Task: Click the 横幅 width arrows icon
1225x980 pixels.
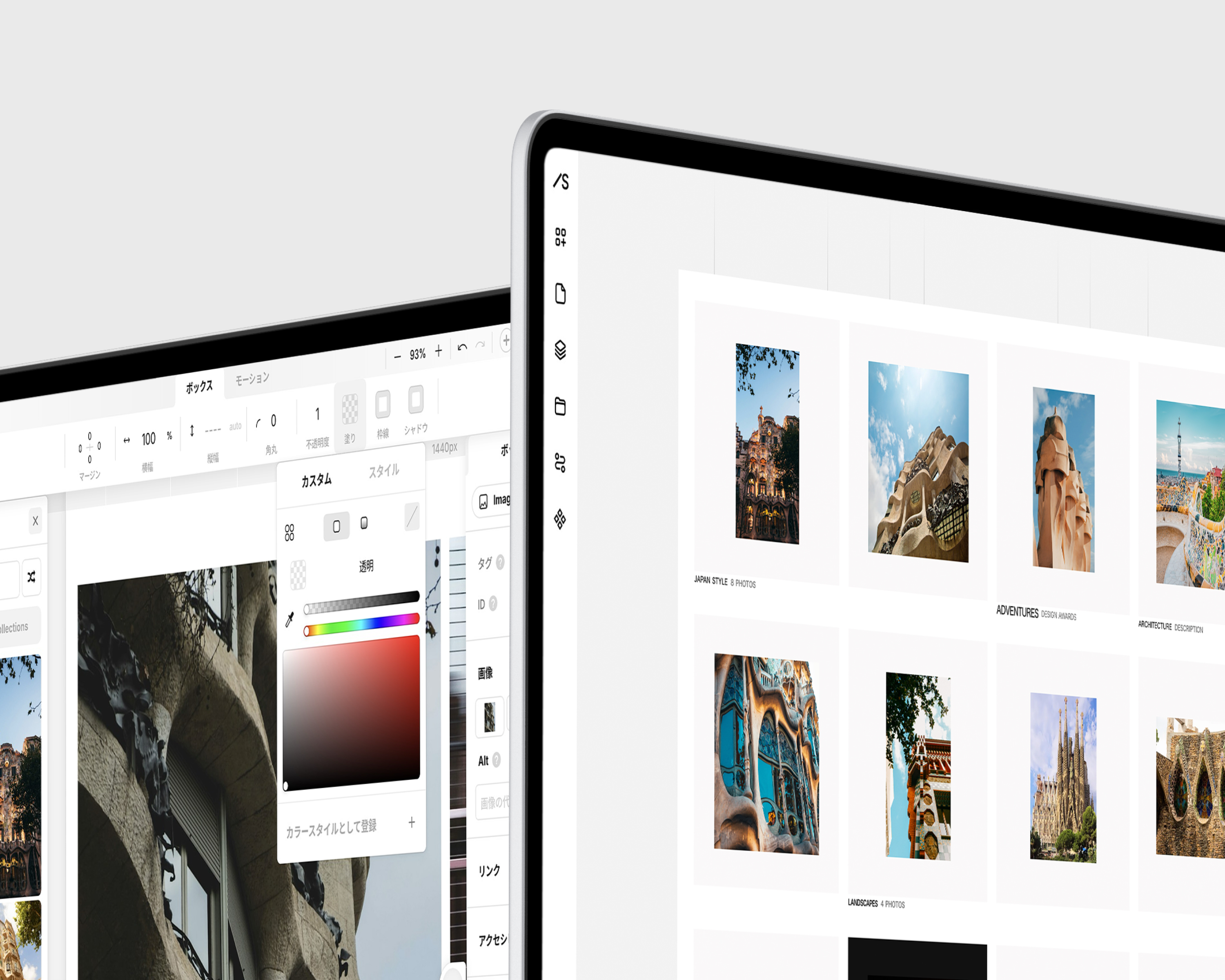Action: coord(127,440)
